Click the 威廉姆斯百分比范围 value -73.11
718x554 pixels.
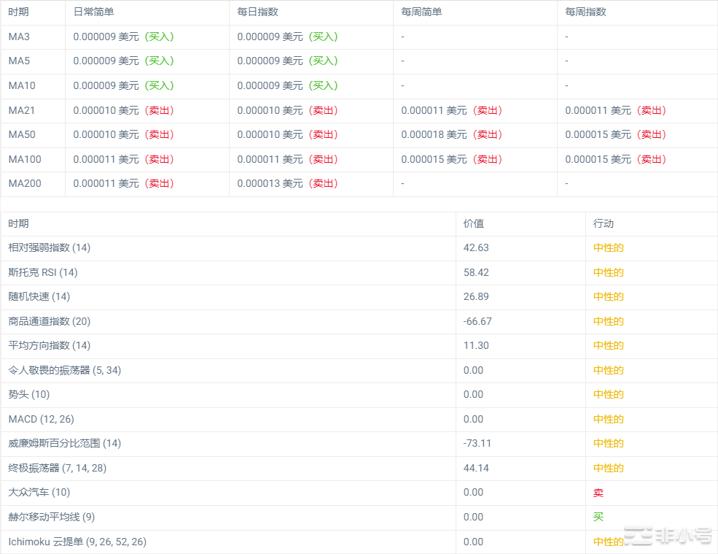point(478,443)
